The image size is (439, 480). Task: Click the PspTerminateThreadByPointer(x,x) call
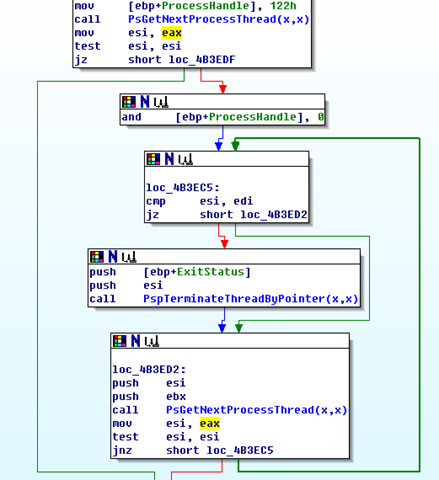pyautogui.click(x=251, y=299)
